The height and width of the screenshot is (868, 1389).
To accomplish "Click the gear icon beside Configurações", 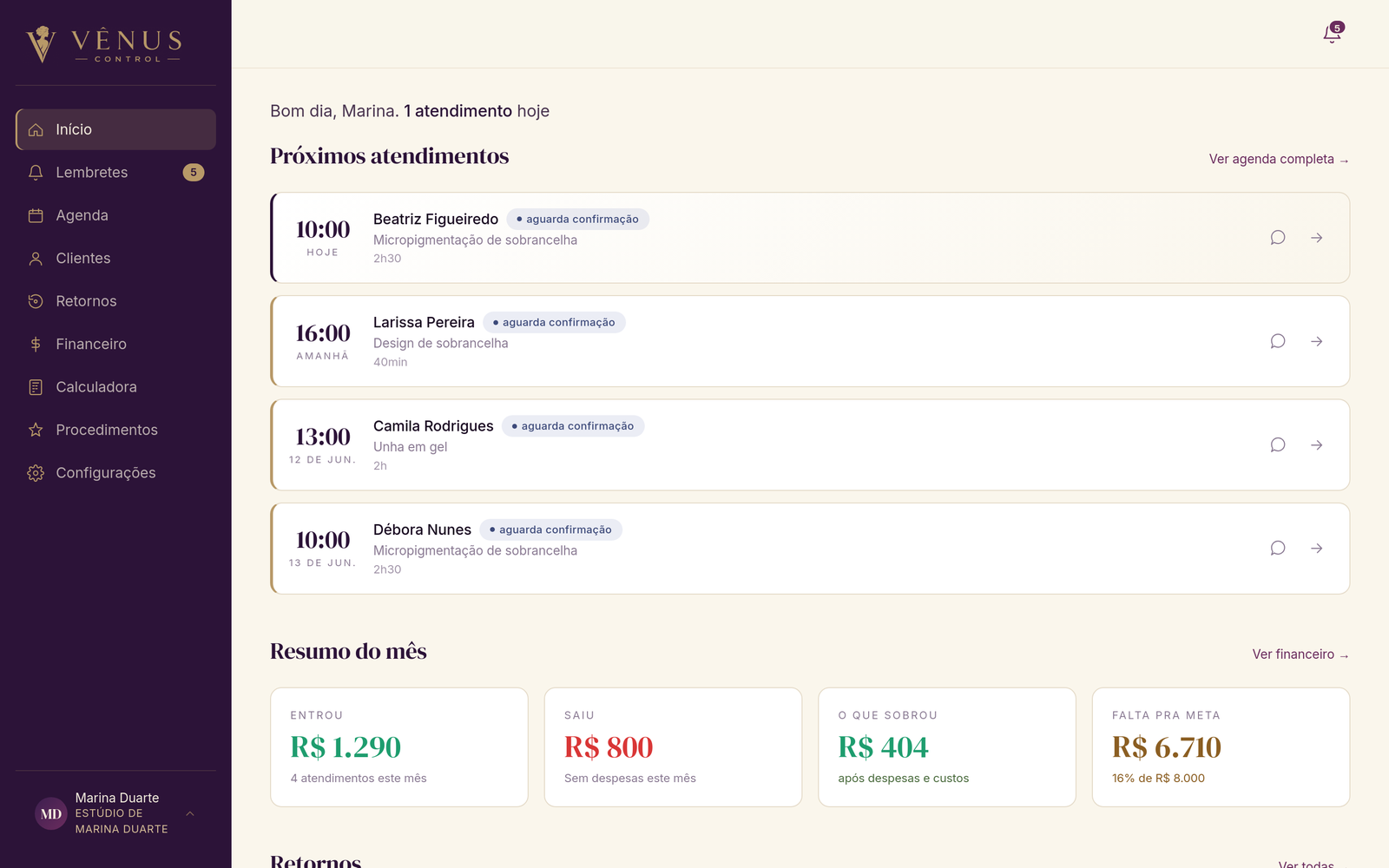I will [36, 473].
